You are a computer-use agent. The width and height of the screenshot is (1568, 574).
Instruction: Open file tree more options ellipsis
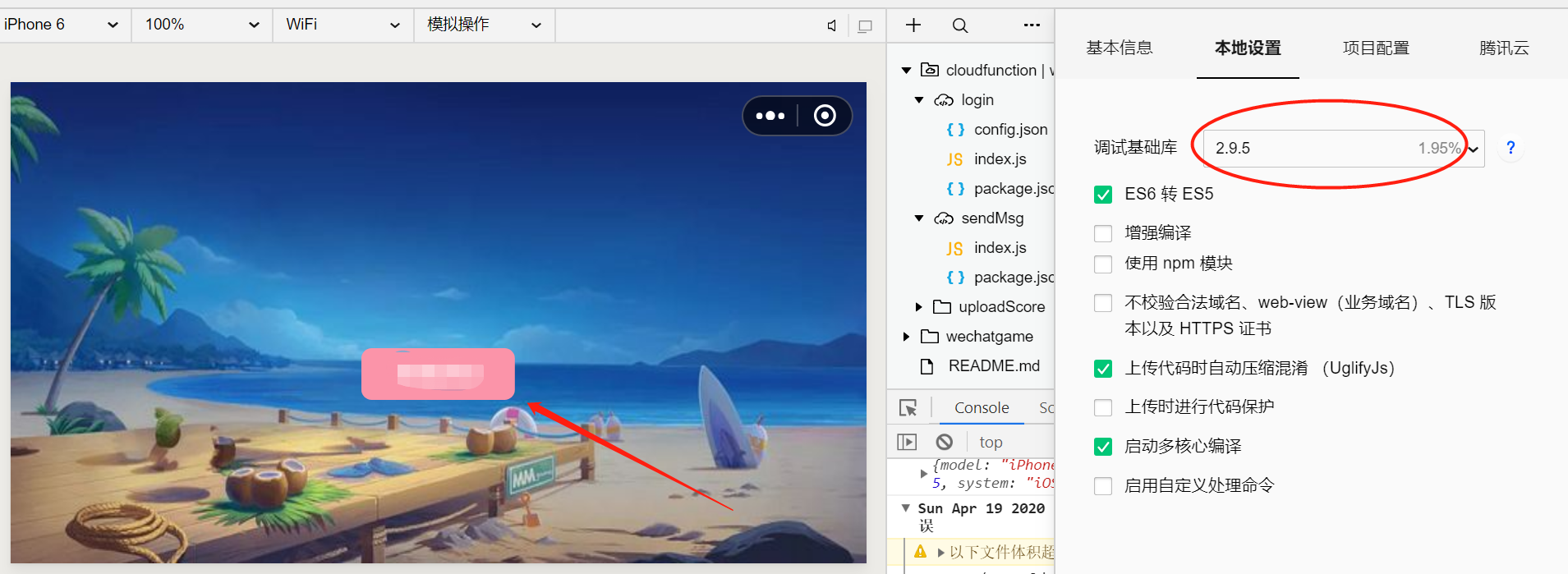pyautogui.click(x=1032, y=25)
